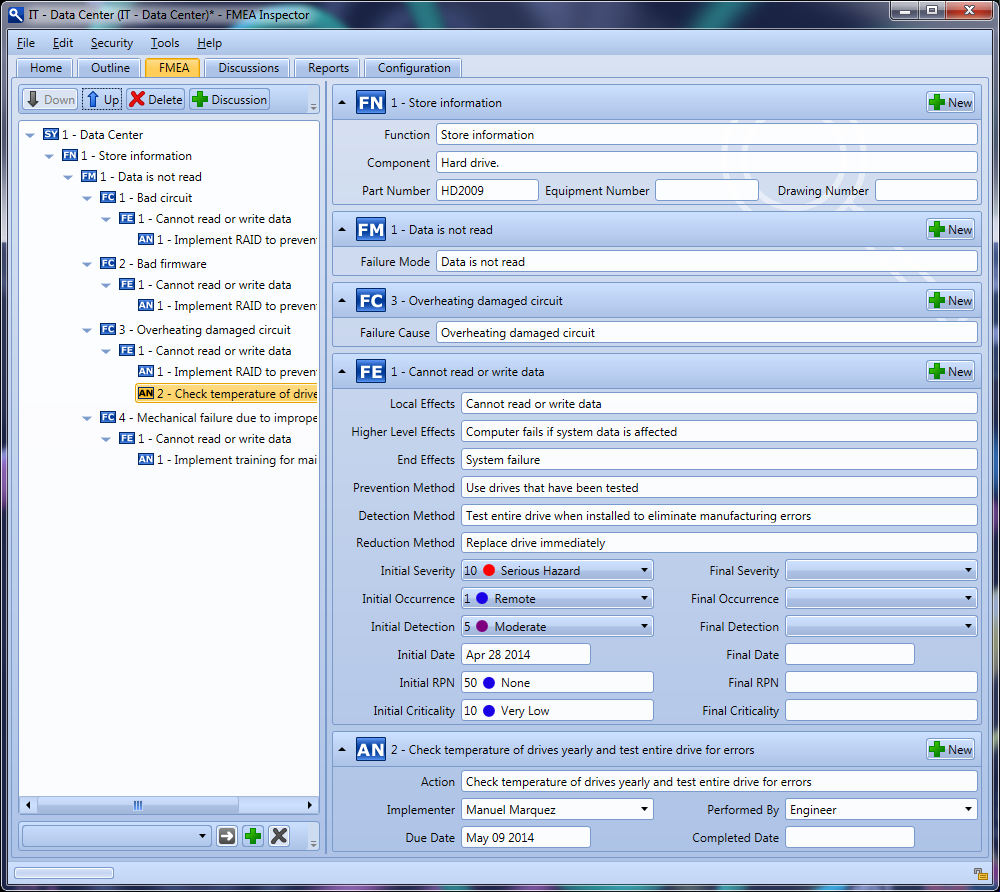
Task: Add a new Discussion from toolbar
Action: pos(229,99)
